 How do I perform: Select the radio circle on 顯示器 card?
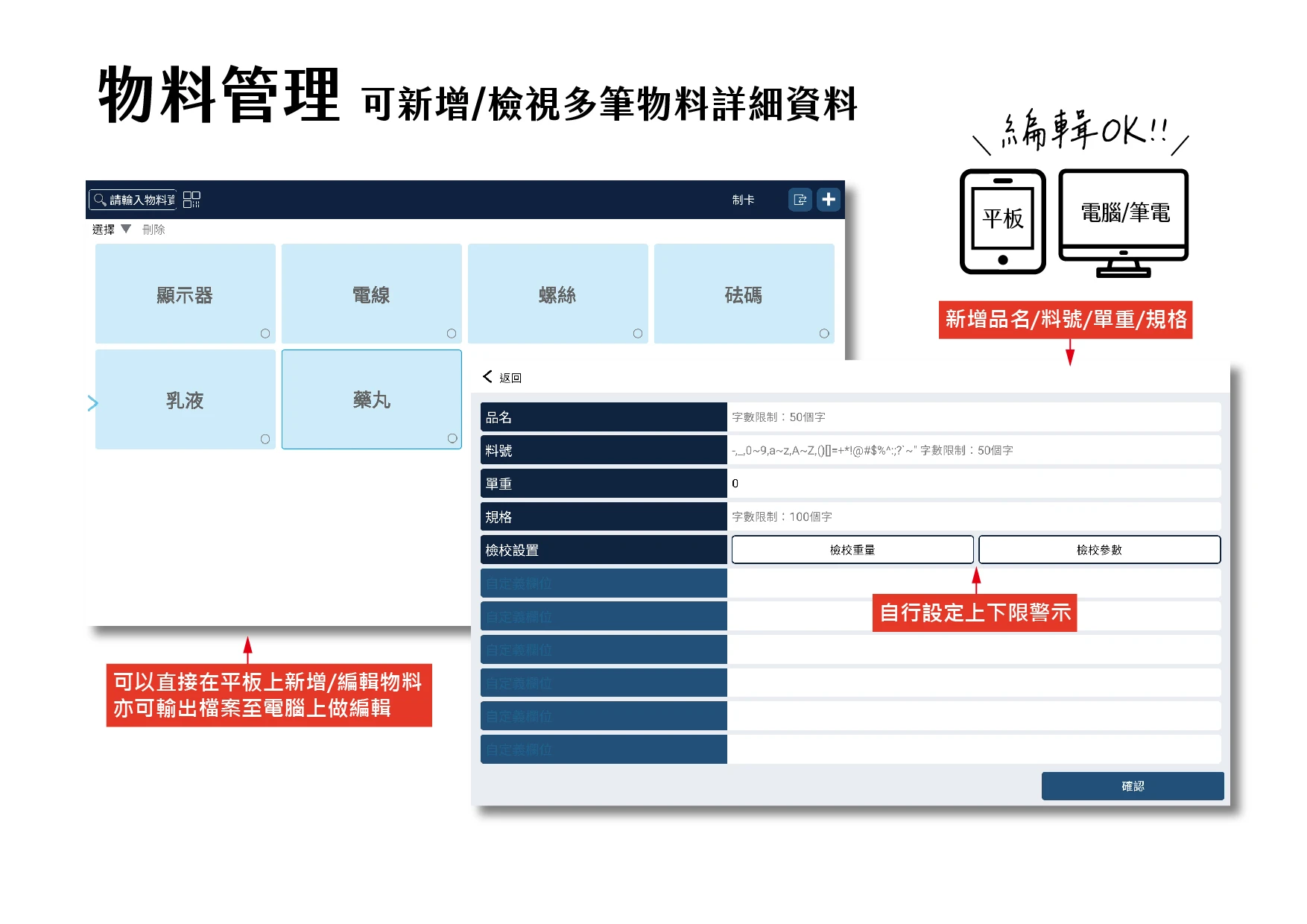pyautogui.click(x=265, y=334)
